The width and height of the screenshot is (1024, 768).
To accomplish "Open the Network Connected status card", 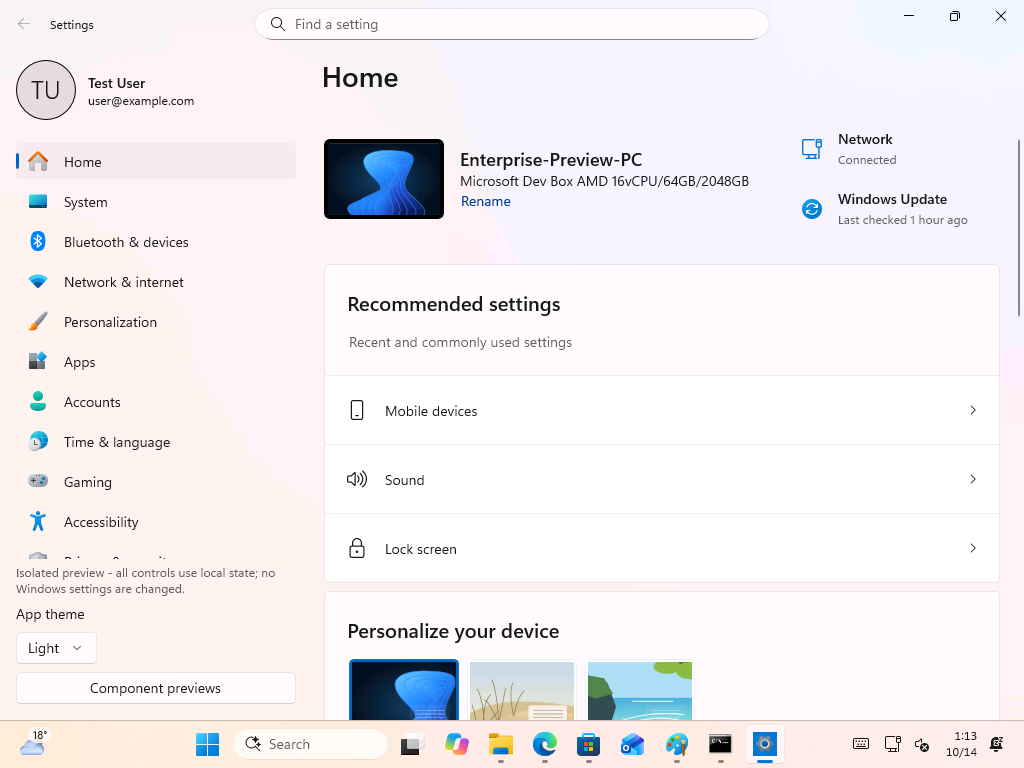I will tap(851, 149).
